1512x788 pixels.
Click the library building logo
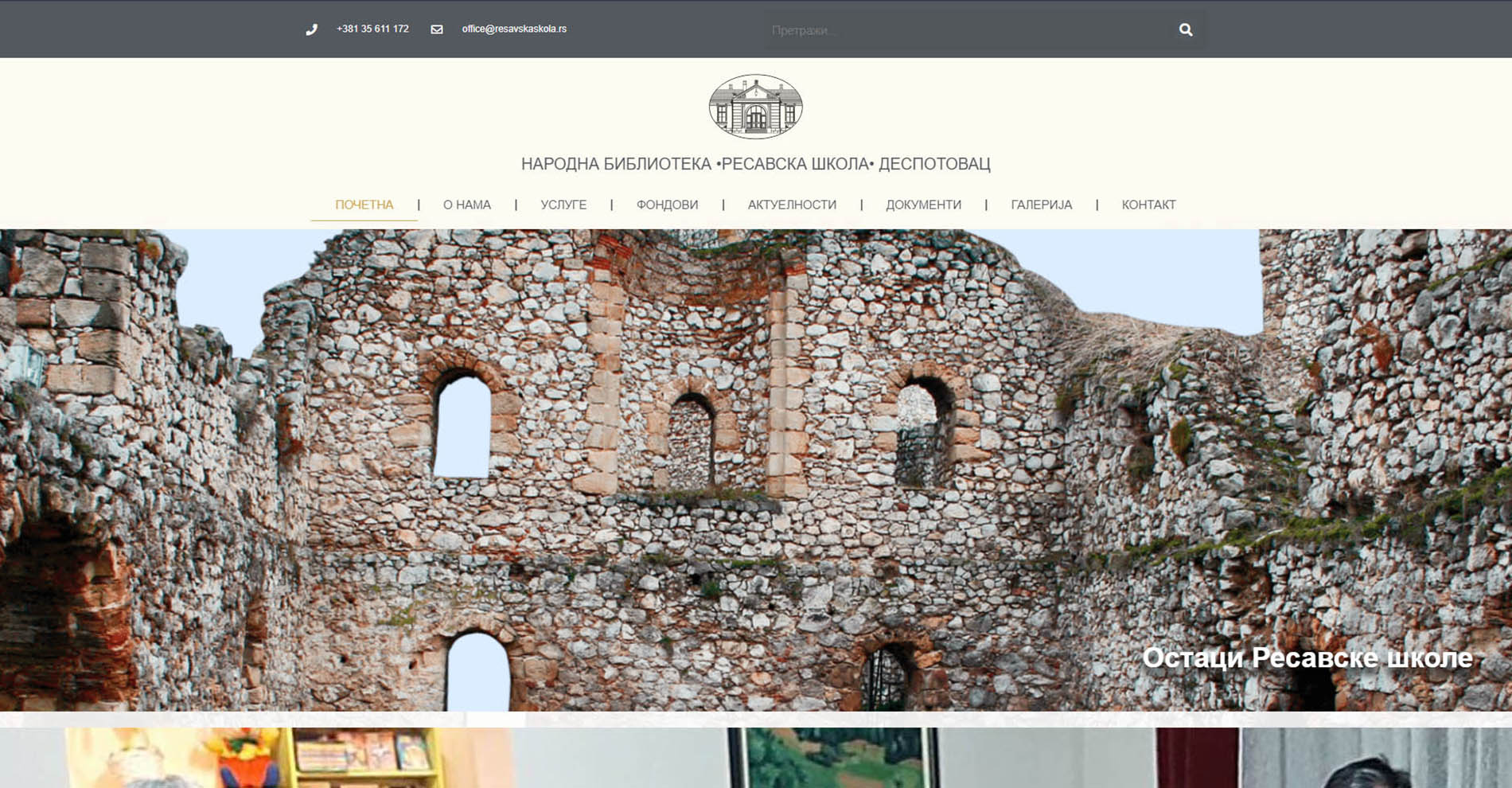point(755,107)
